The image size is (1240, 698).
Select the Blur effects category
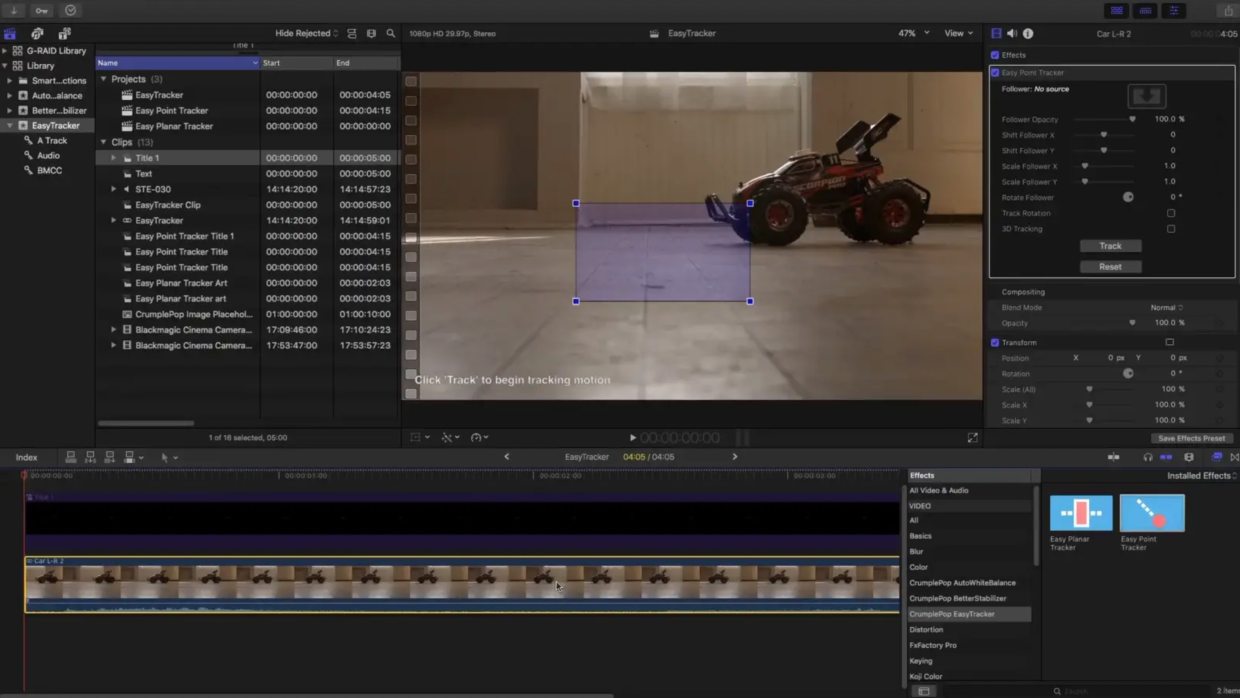[916, 552]
